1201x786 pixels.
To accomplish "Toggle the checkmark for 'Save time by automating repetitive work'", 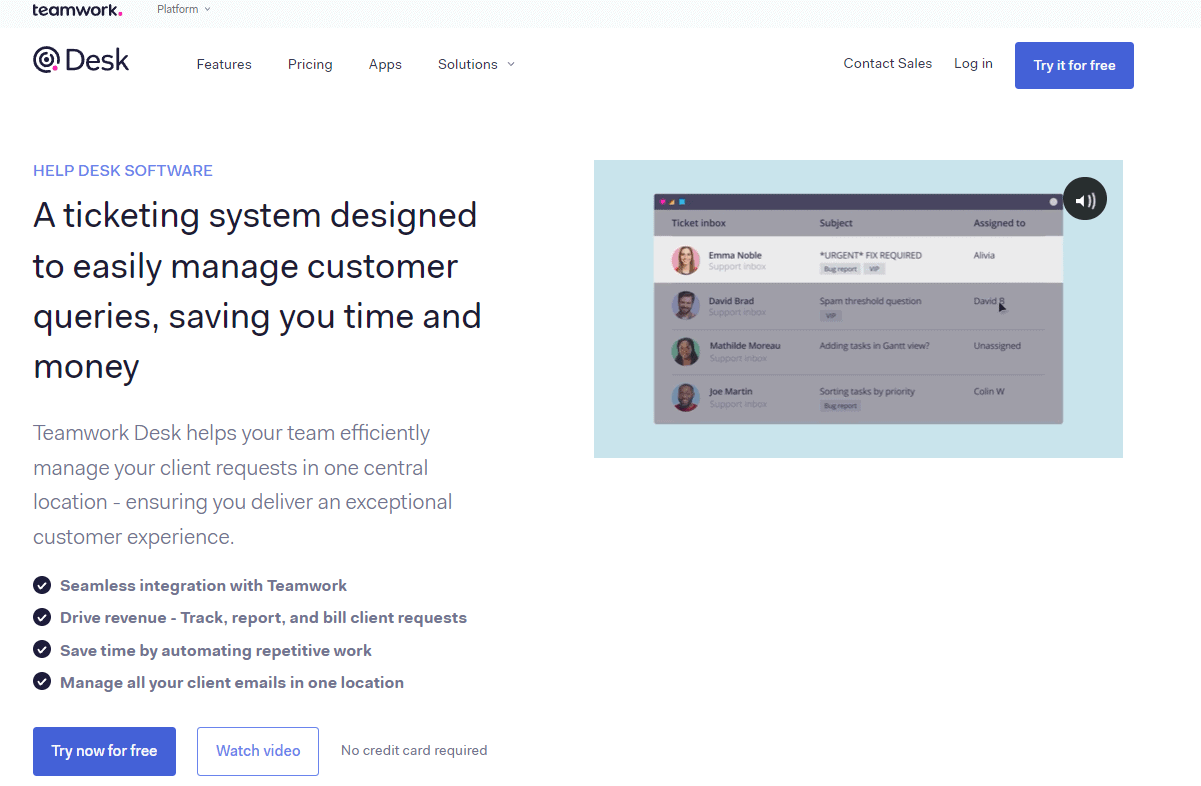I will 41,649.
